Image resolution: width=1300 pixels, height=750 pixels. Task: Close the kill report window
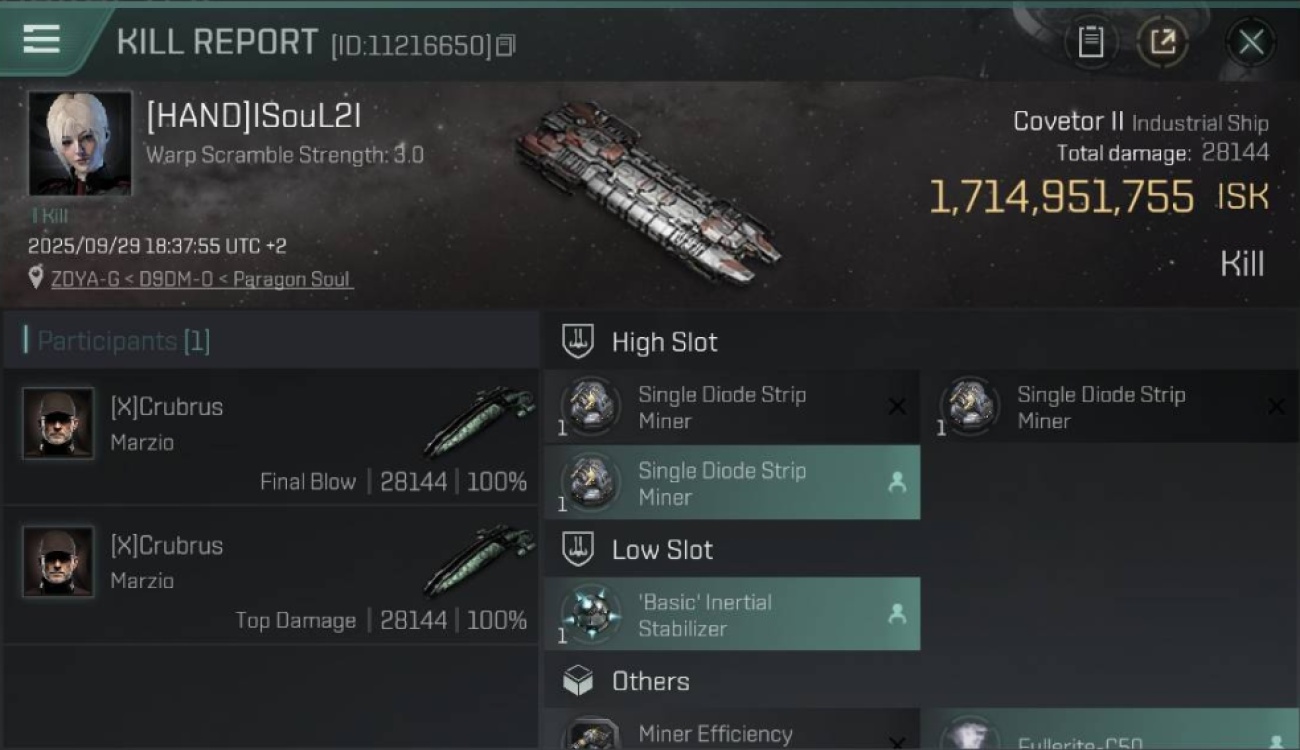[1250, 42]
